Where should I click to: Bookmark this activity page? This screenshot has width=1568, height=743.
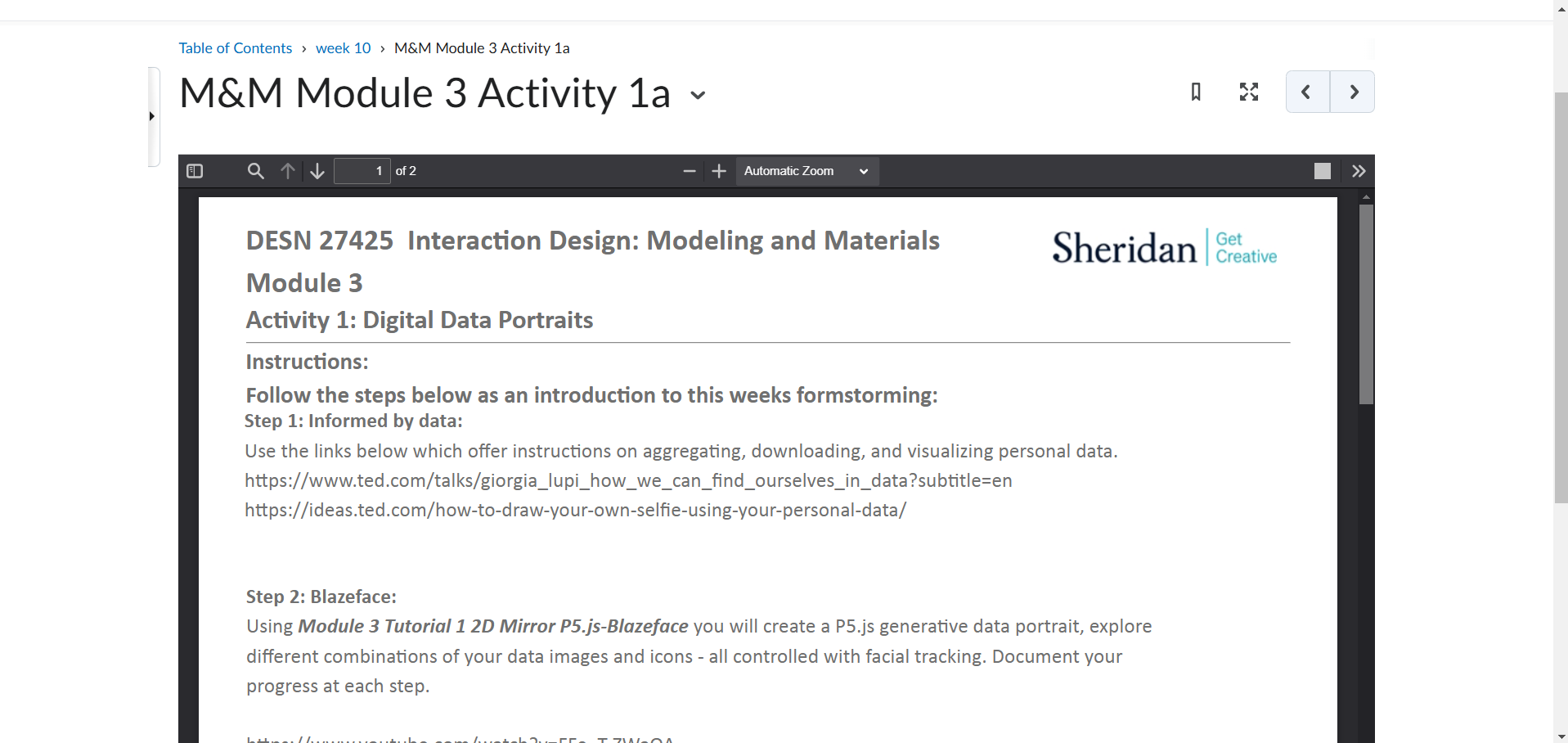click(x=1195, y=92)
